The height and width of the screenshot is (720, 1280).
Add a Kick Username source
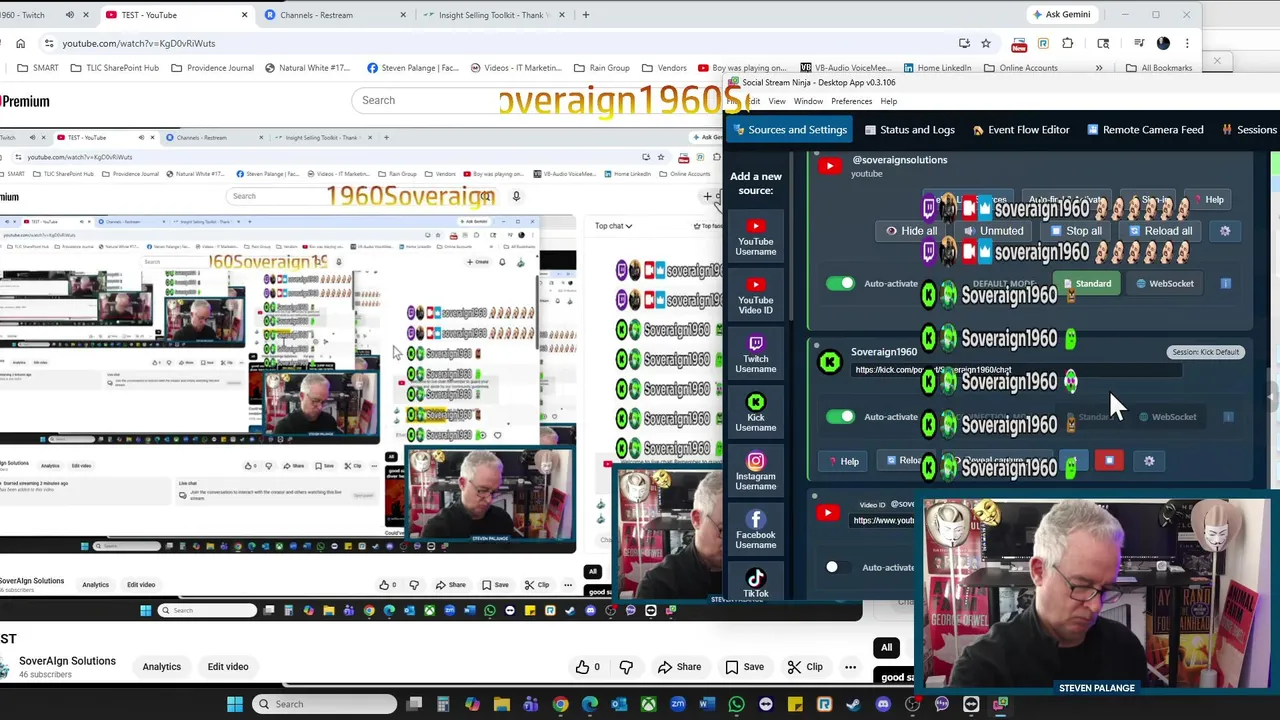(x=756, y=412)
